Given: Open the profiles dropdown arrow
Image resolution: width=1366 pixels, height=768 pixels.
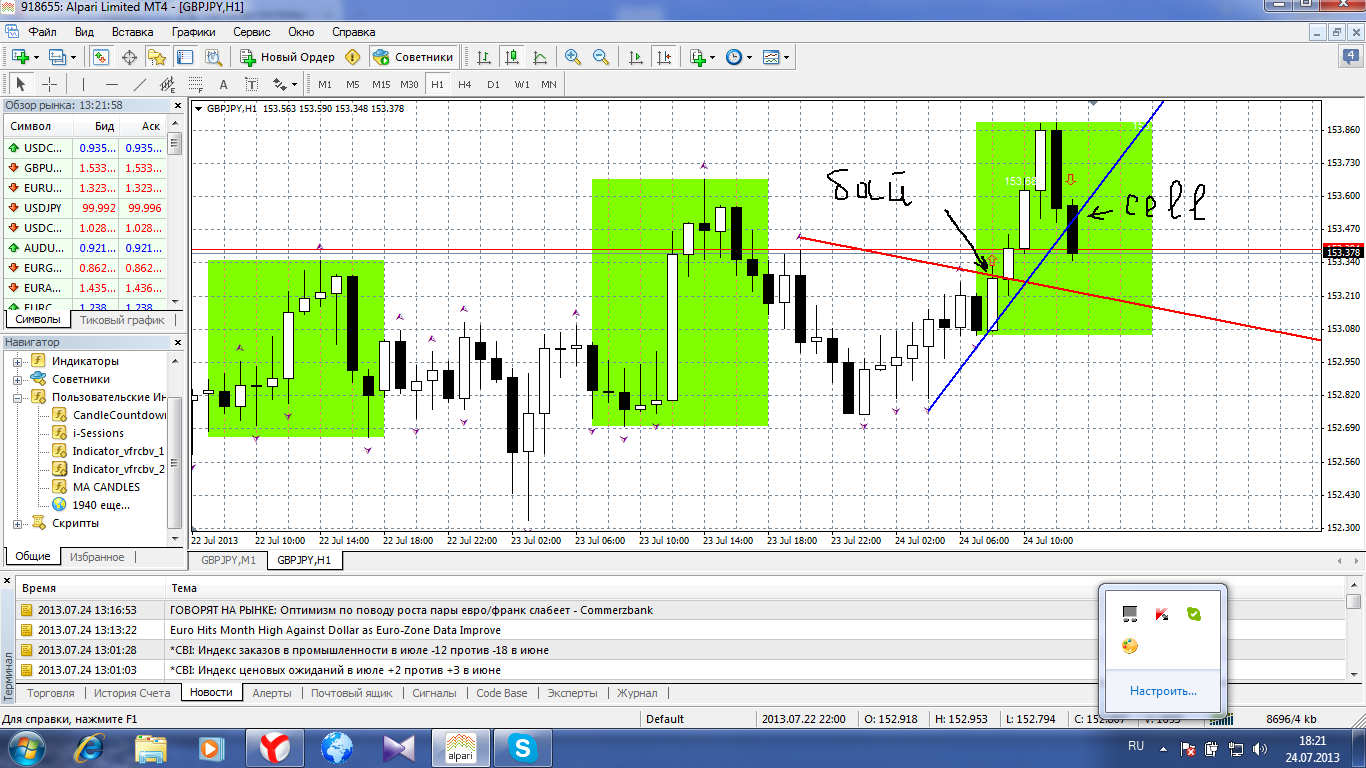Looking at the screenshot, I should pyautogui.click(x=73, y=57).
